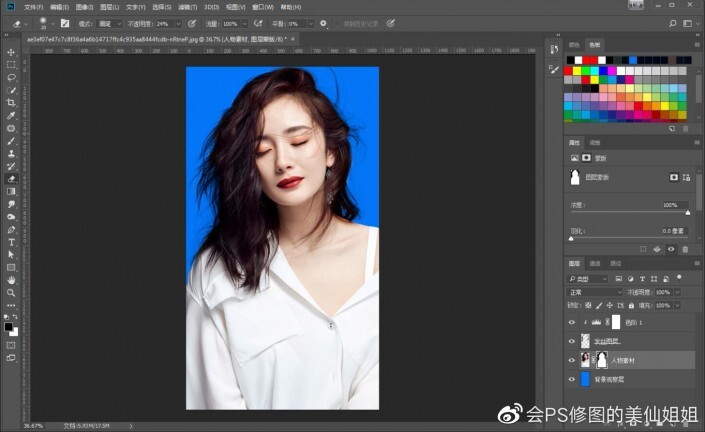Open the 图像 (Image) menu
Image resolution: width=705 pixels, height=432 pixels.
point(84,6)
